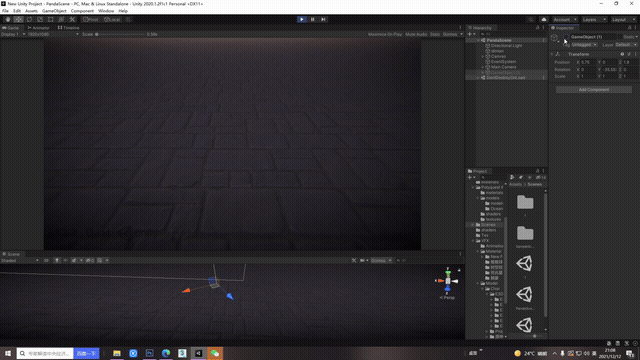Screen dimensions: 640x360
Task: Open the Layers dropdown
Action: [x=594, y=20]
